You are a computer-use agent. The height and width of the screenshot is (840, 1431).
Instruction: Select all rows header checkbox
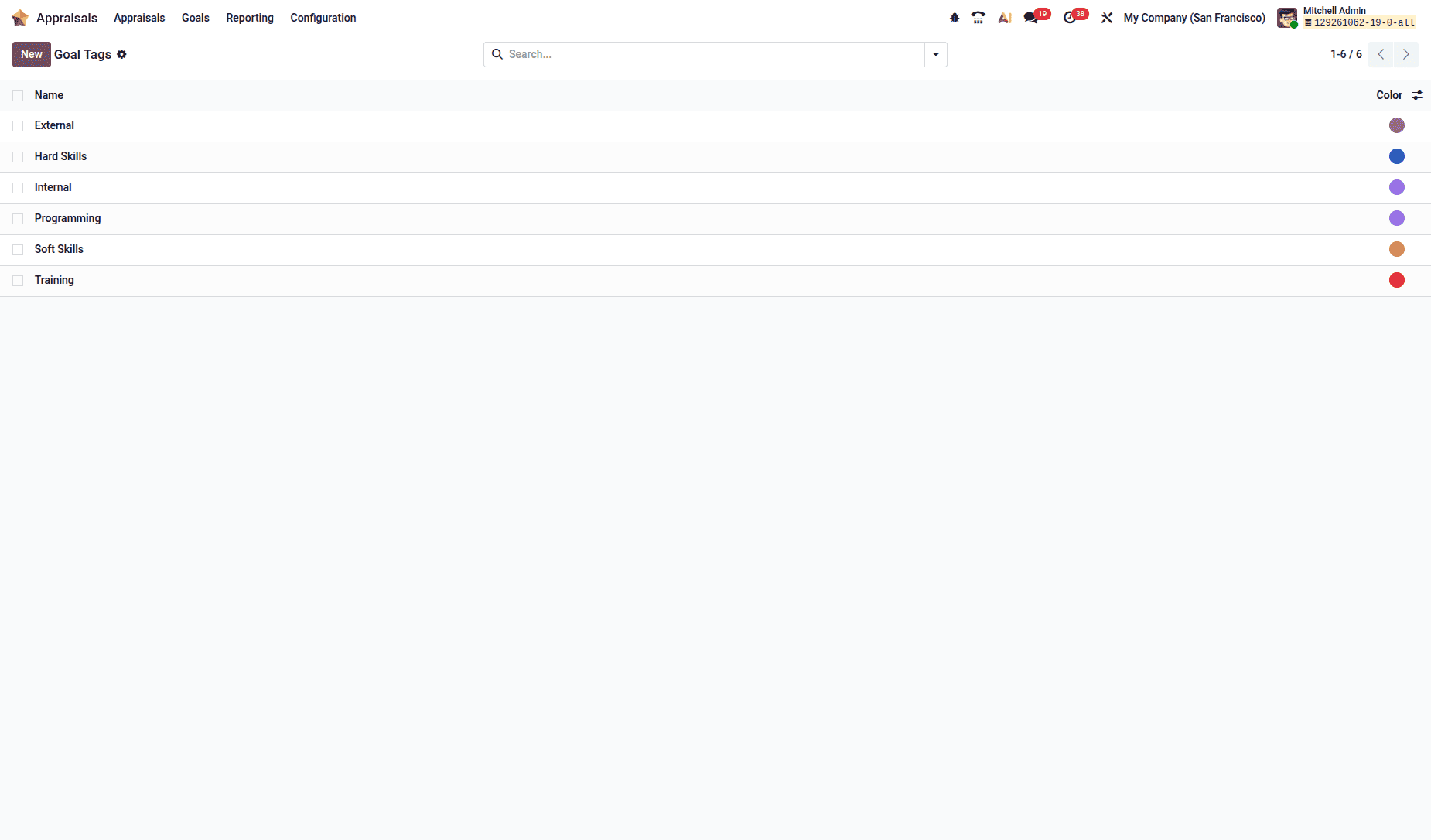point(18,95)
